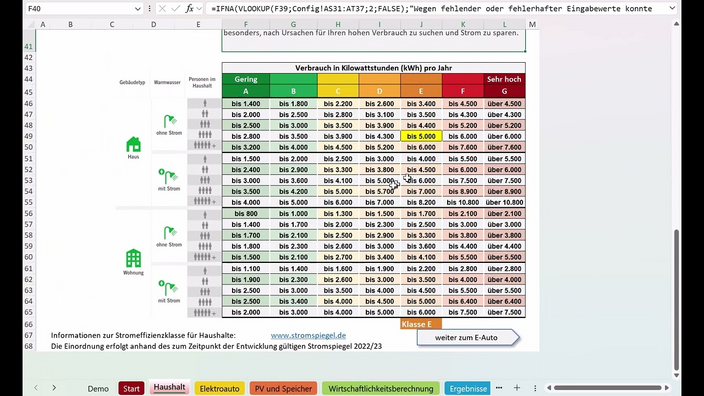Select the class F header cell
The width and height of the screenshot is (704, 396).
[463, 91]
